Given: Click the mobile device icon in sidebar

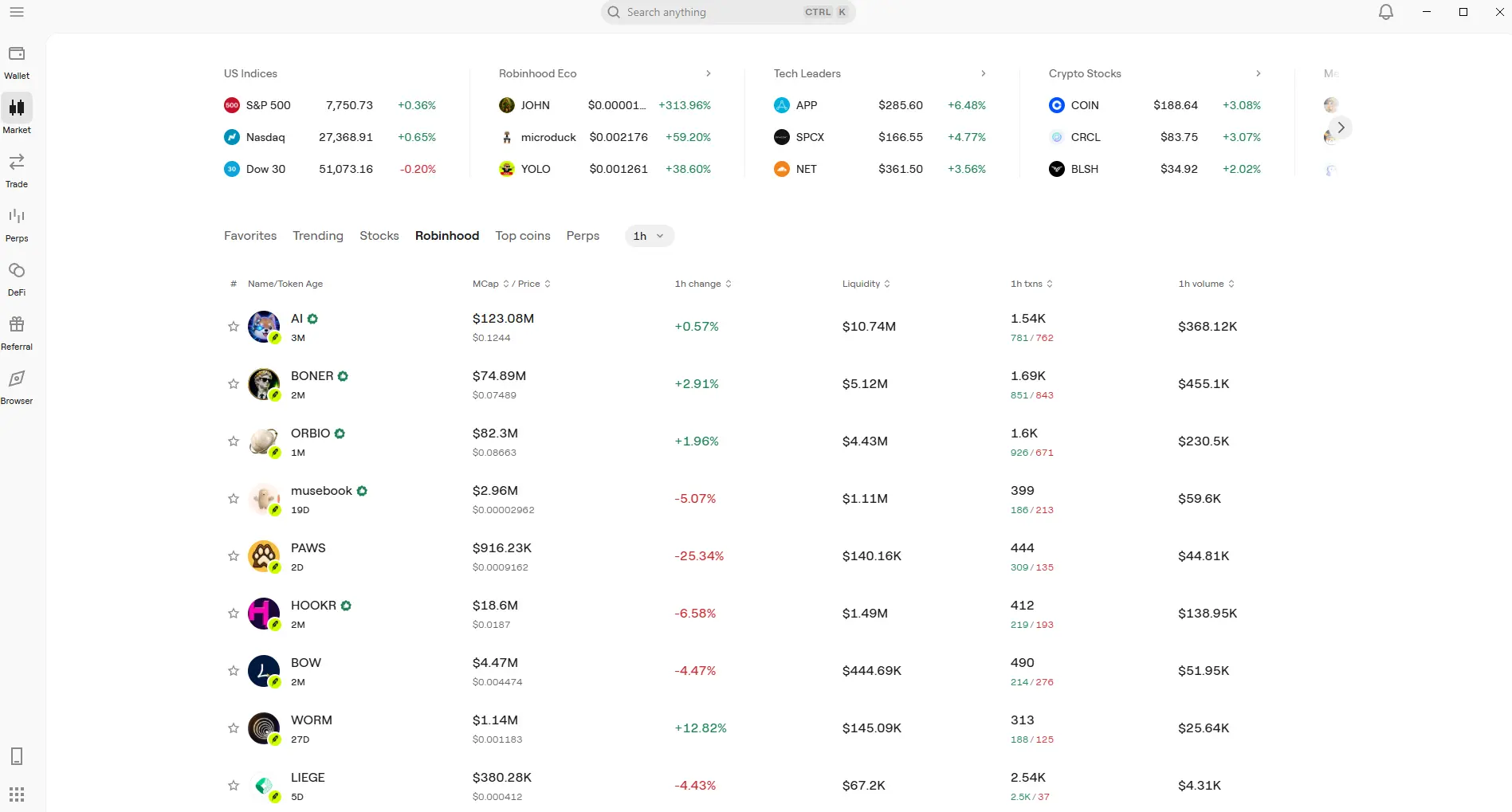Looking at the screenshot, I should click(17, 756).
